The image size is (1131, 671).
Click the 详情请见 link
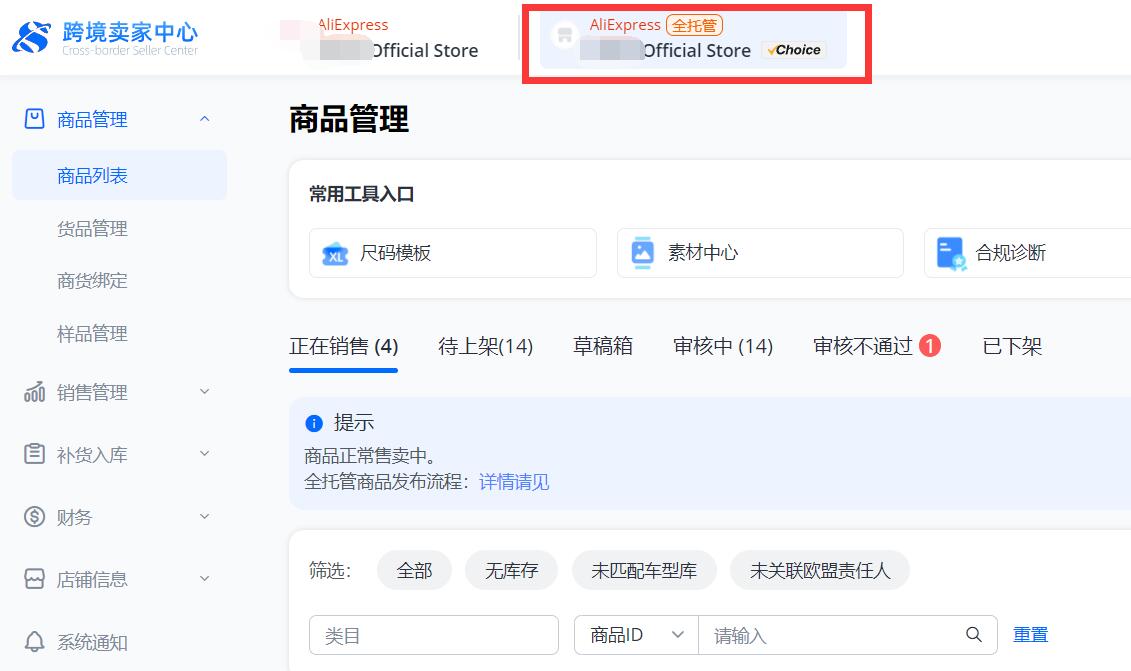[514, 482]
